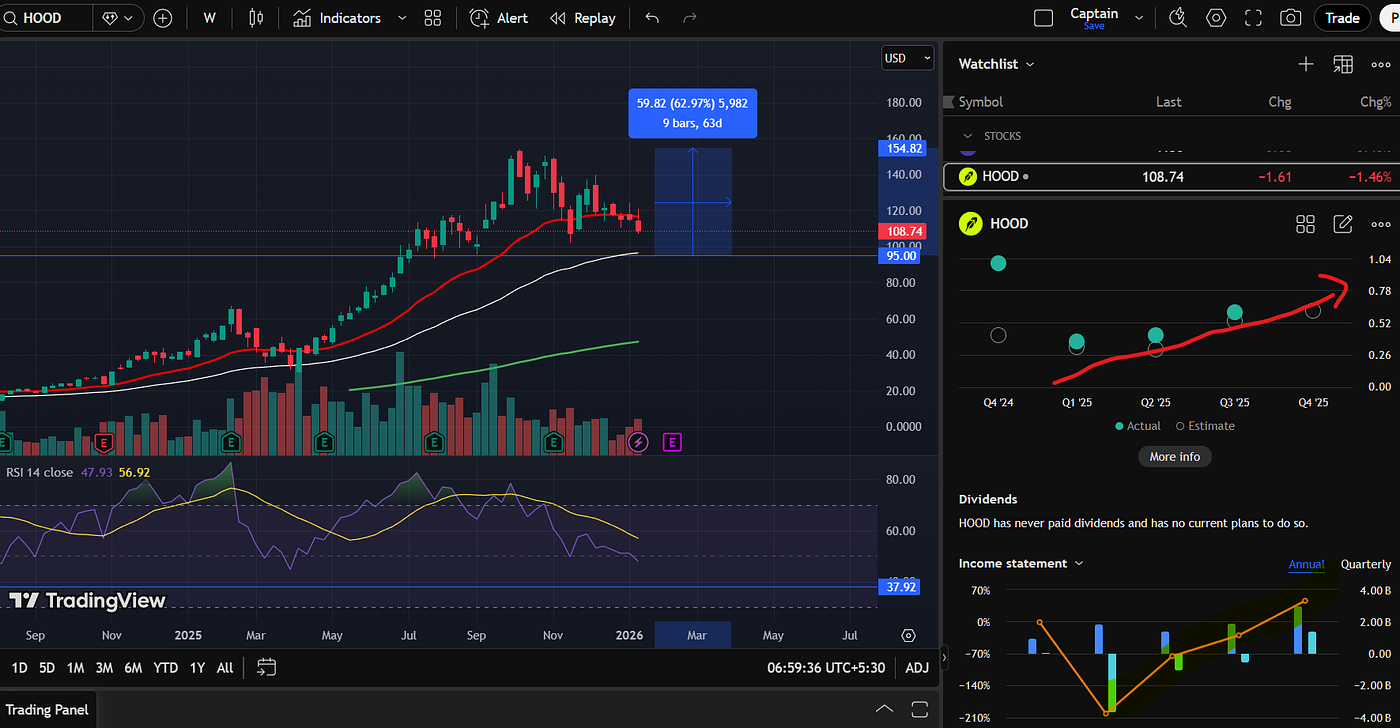Open the layout setup square icon
The width and height of the screenshot is (1400, 728).
click(x=1043, y=18)
